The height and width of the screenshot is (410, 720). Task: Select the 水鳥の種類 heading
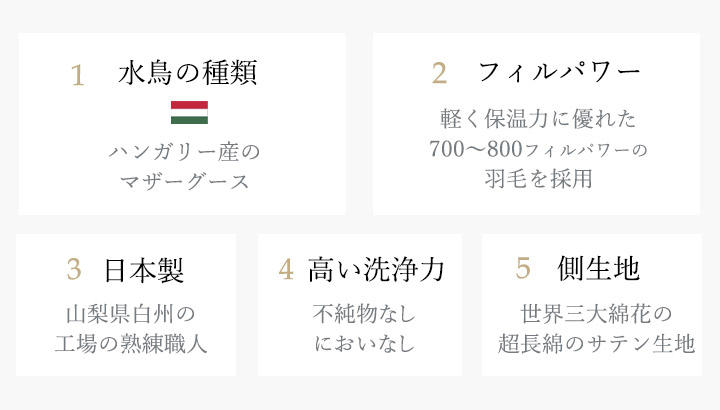click(187, 73)
